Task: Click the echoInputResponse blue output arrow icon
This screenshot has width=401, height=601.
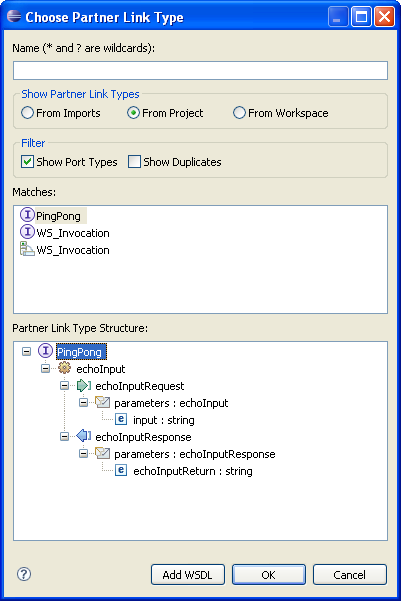Action: (83, 436)
